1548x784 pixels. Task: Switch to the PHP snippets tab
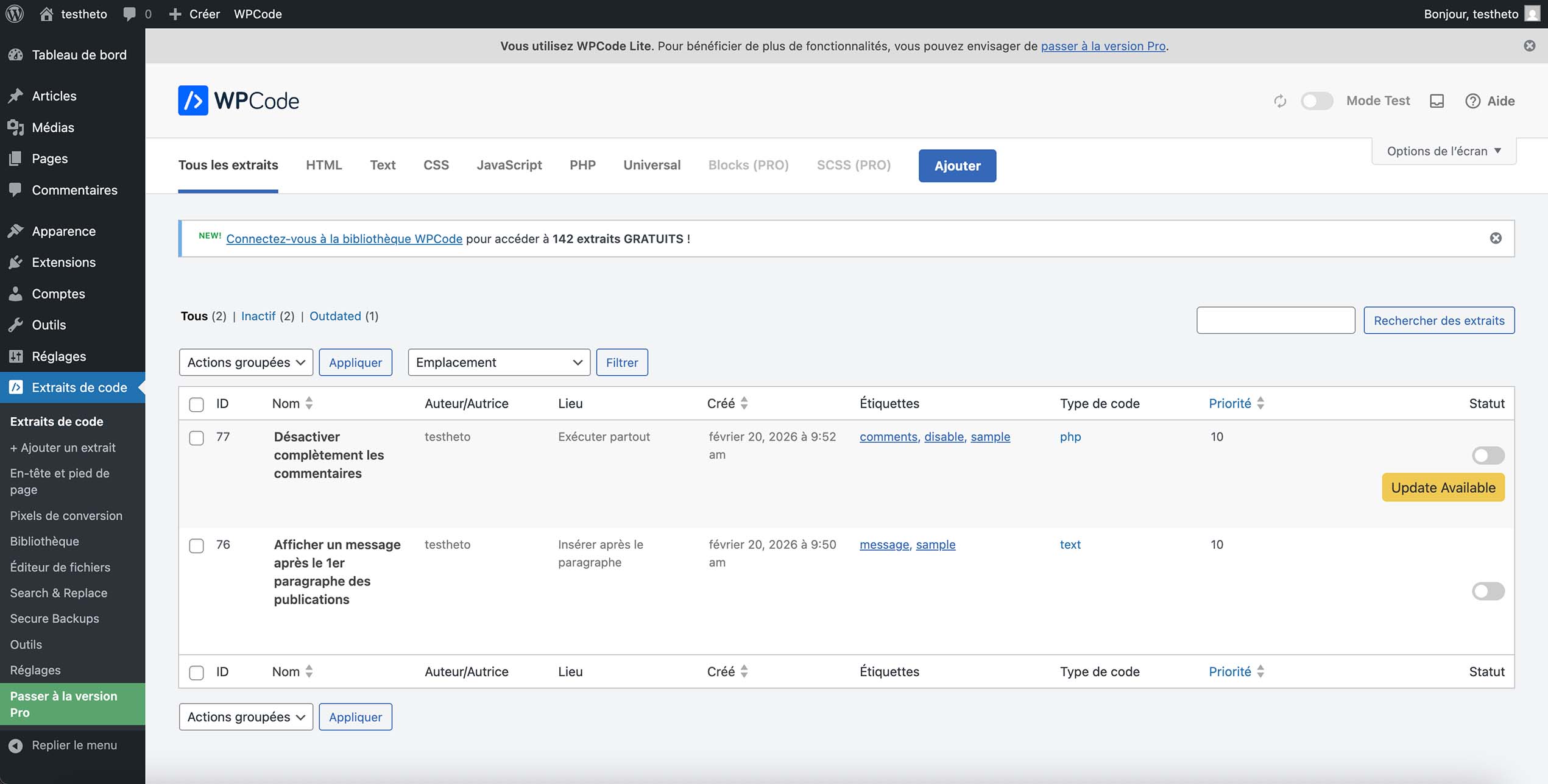click(x=582, y=164)
